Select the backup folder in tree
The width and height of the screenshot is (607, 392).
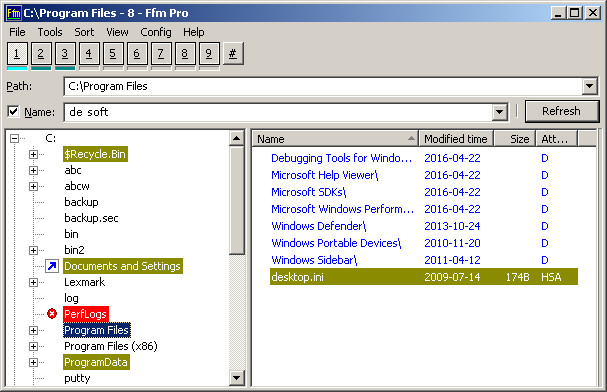point(81,202)
